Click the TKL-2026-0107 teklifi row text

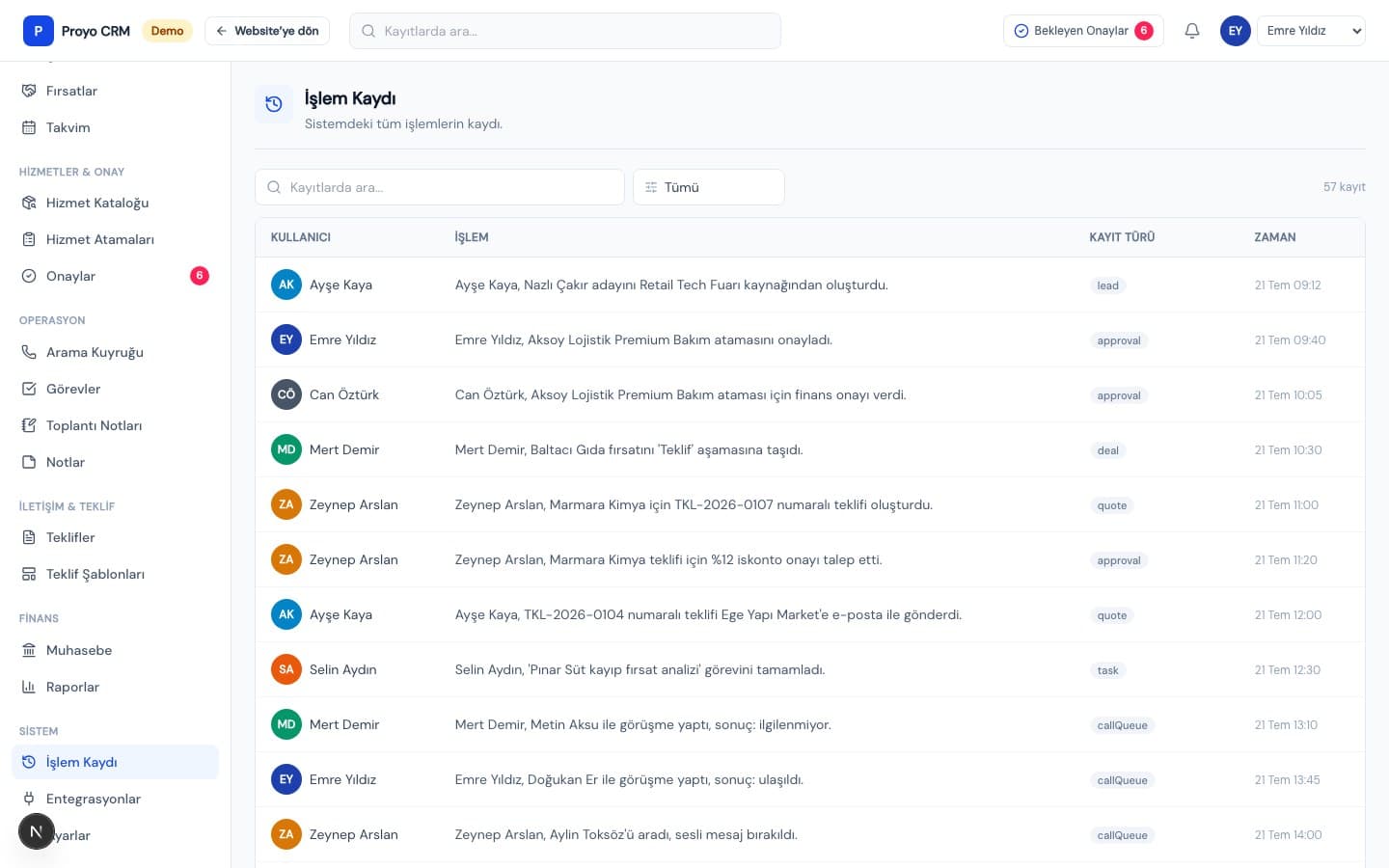point(694,504)
